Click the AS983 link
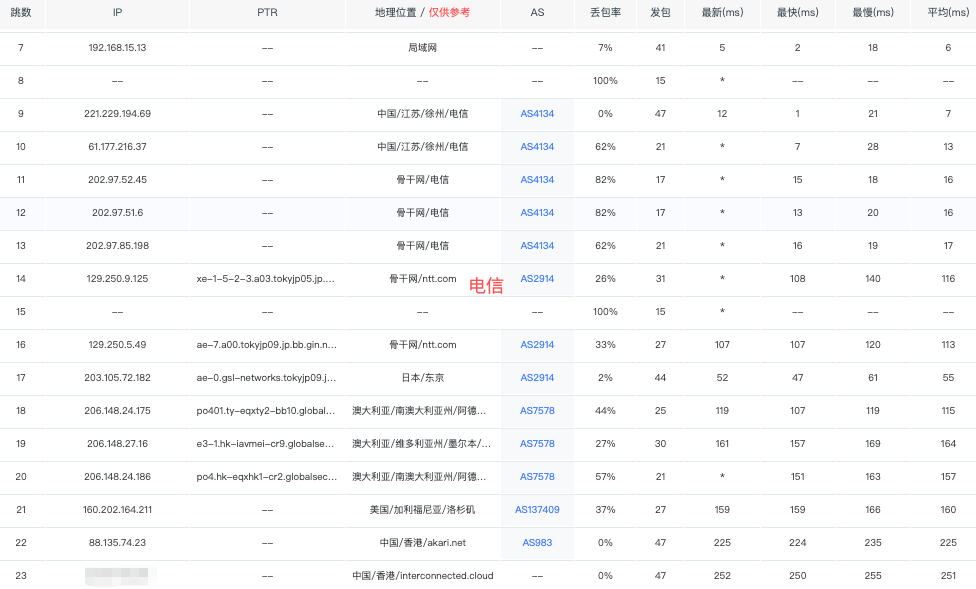 [537, 543]
